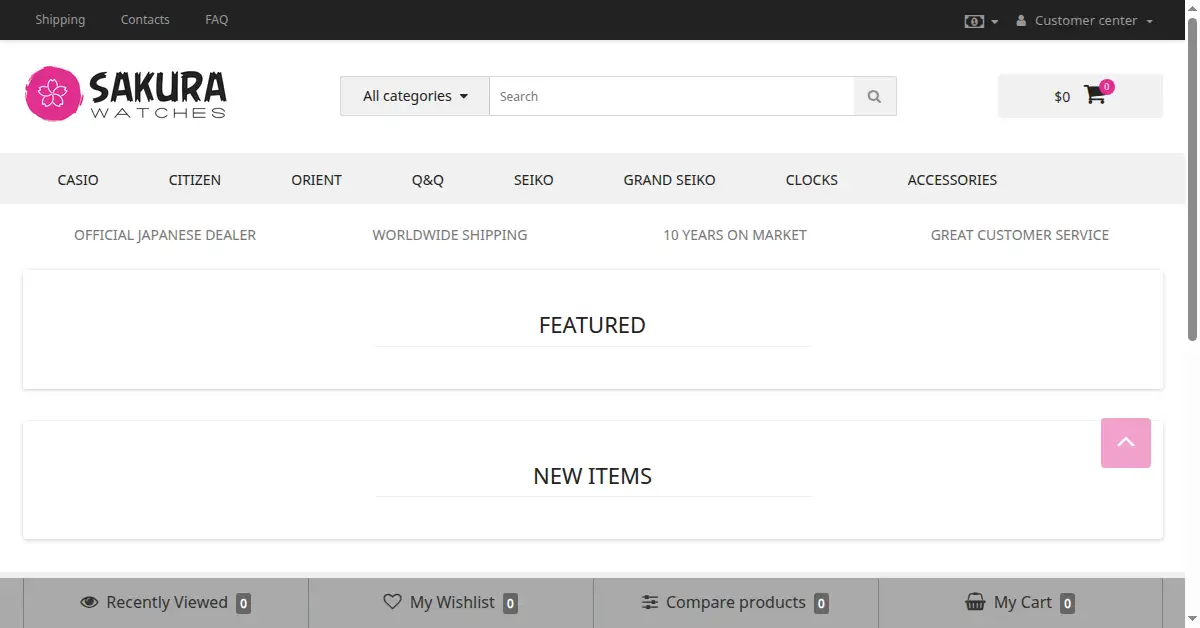1200x628 pixels.
Task: Click the search magnifier button
Action: point(875,96)
